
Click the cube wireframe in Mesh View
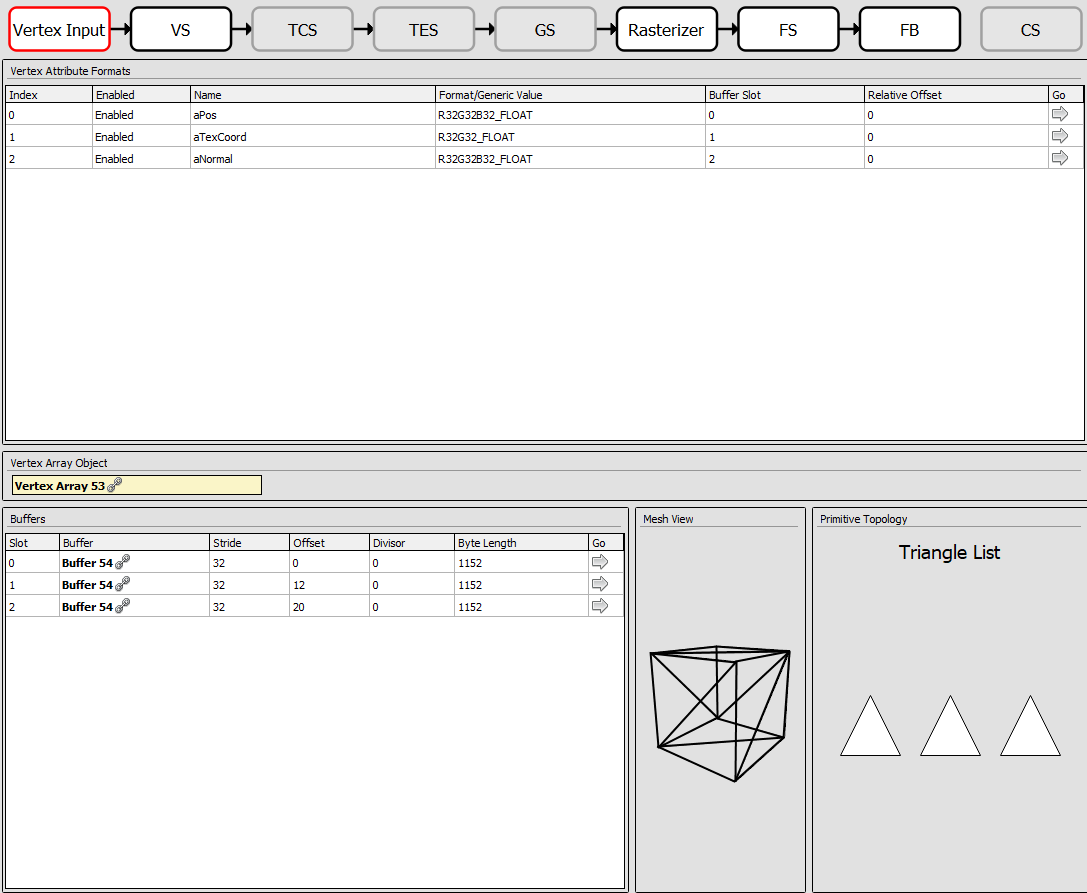pos(720,713)
